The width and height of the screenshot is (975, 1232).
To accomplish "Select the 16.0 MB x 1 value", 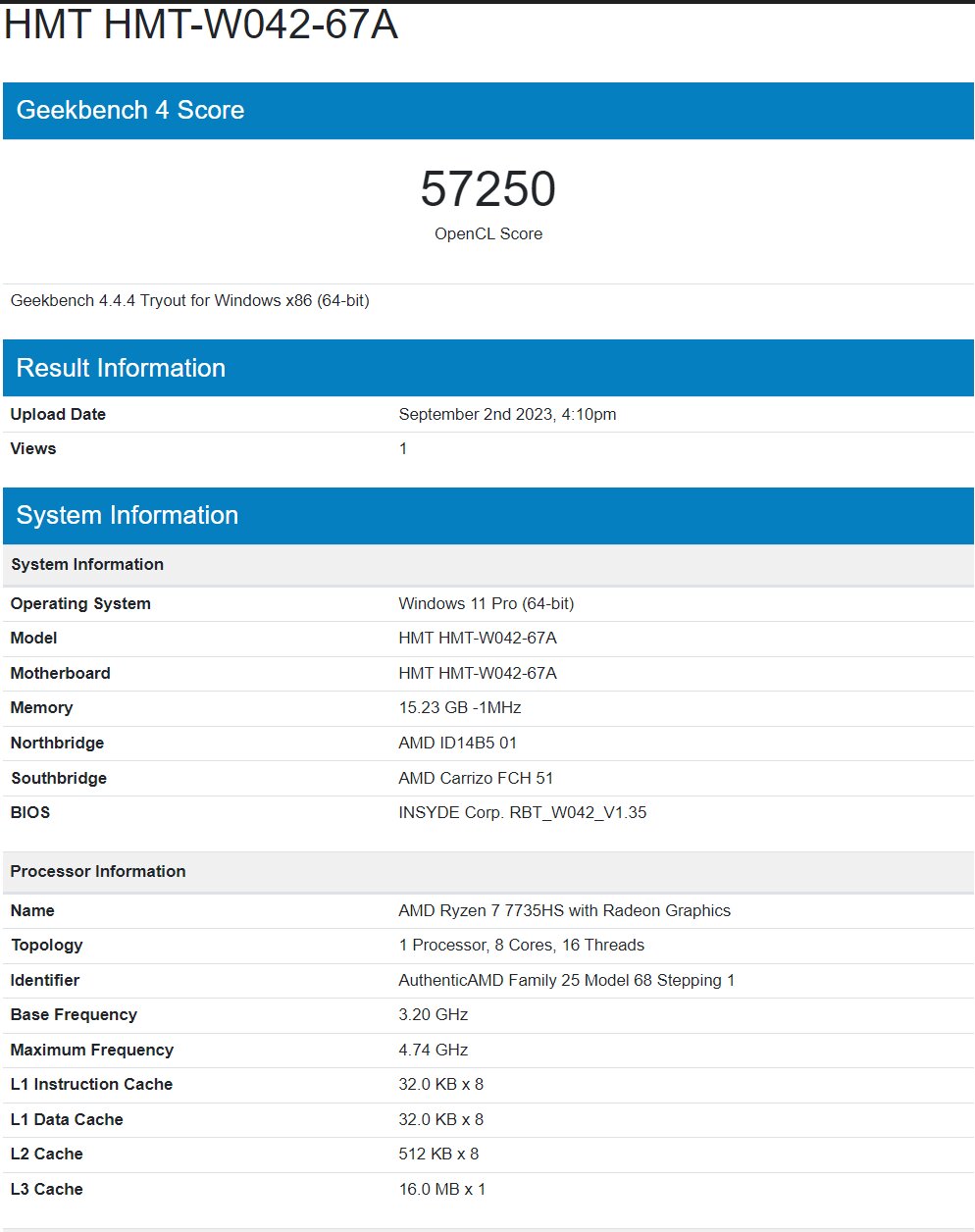I will (442, 1189).
